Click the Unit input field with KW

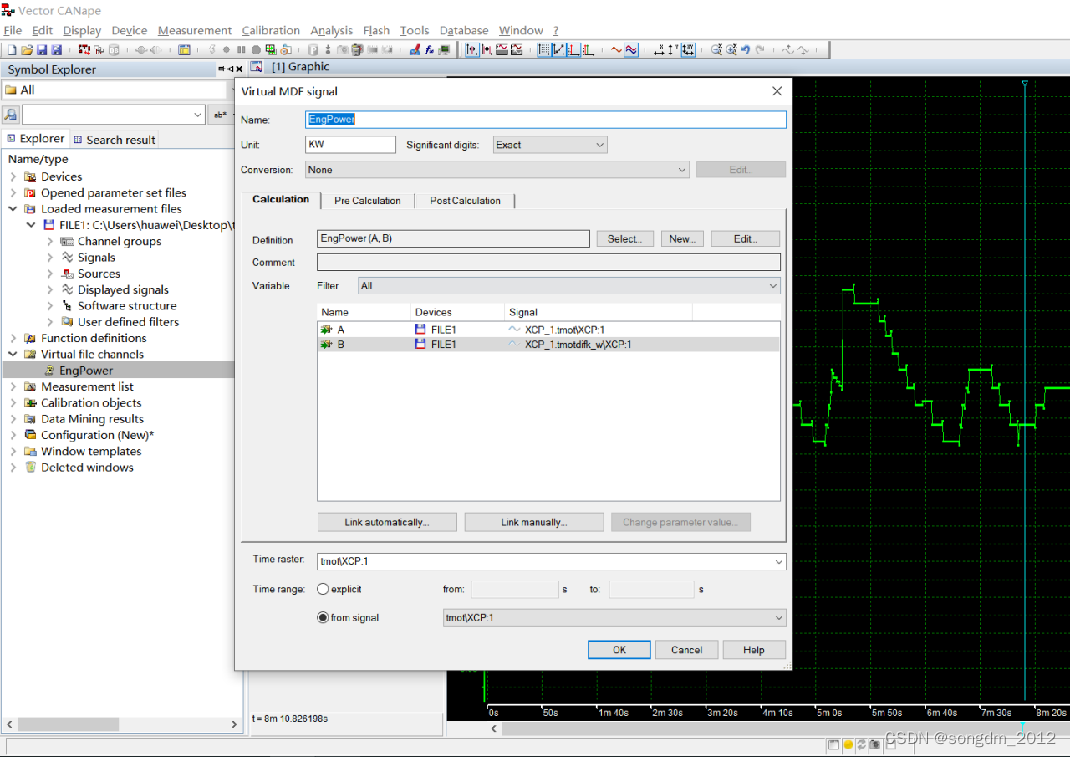pyautogui.click(x=350, y=145)
